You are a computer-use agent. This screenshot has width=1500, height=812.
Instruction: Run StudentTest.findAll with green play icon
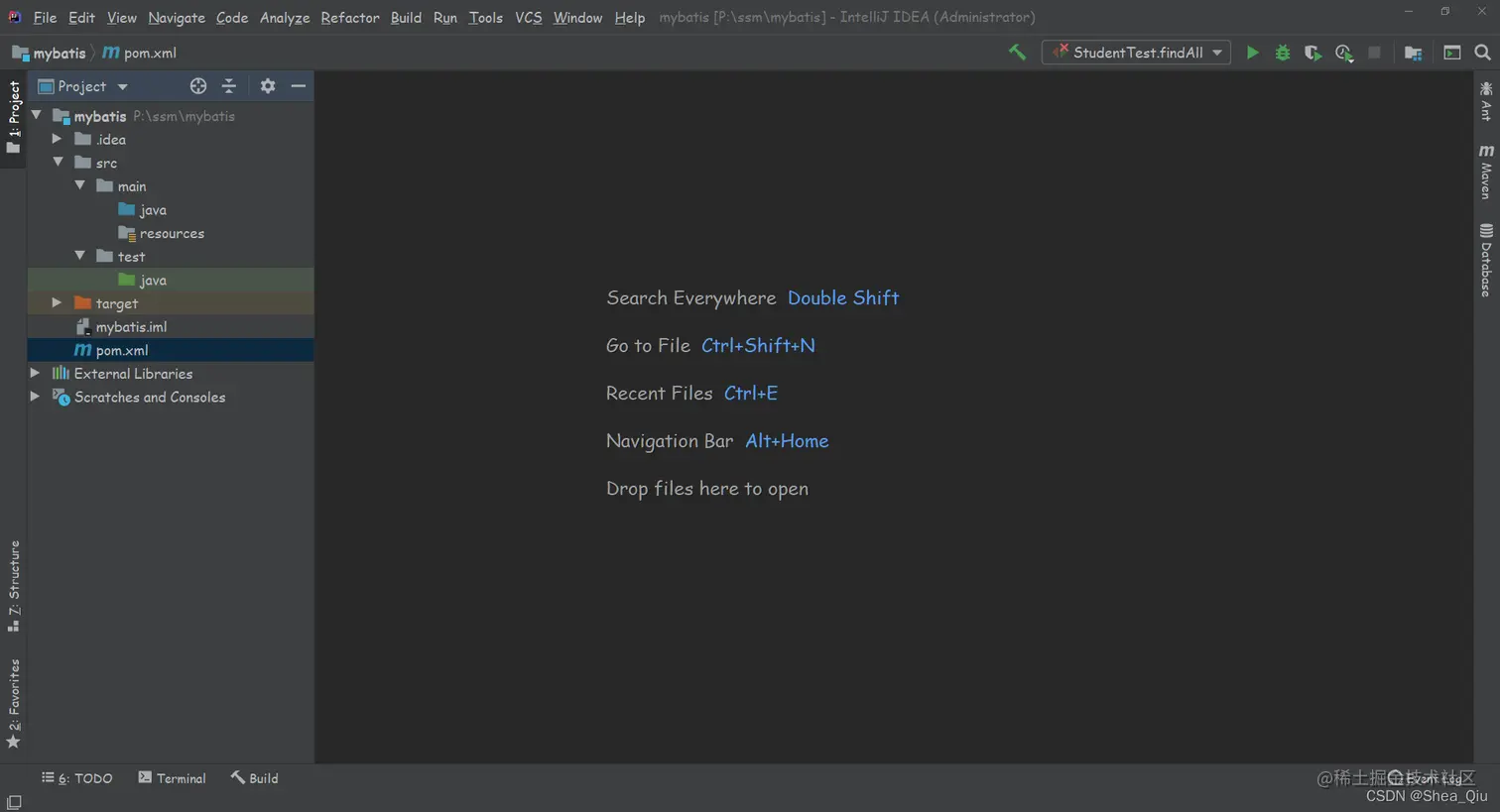coord(1252,53)
